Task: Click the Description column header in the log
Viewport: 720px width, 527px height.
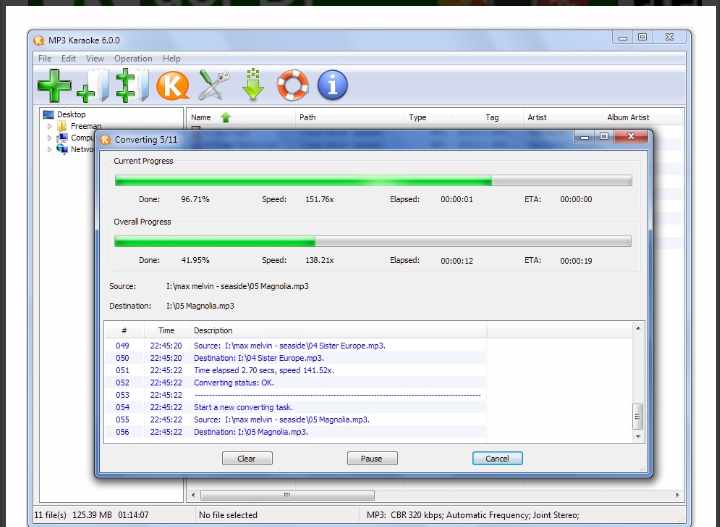Action: tap(213, 331)
